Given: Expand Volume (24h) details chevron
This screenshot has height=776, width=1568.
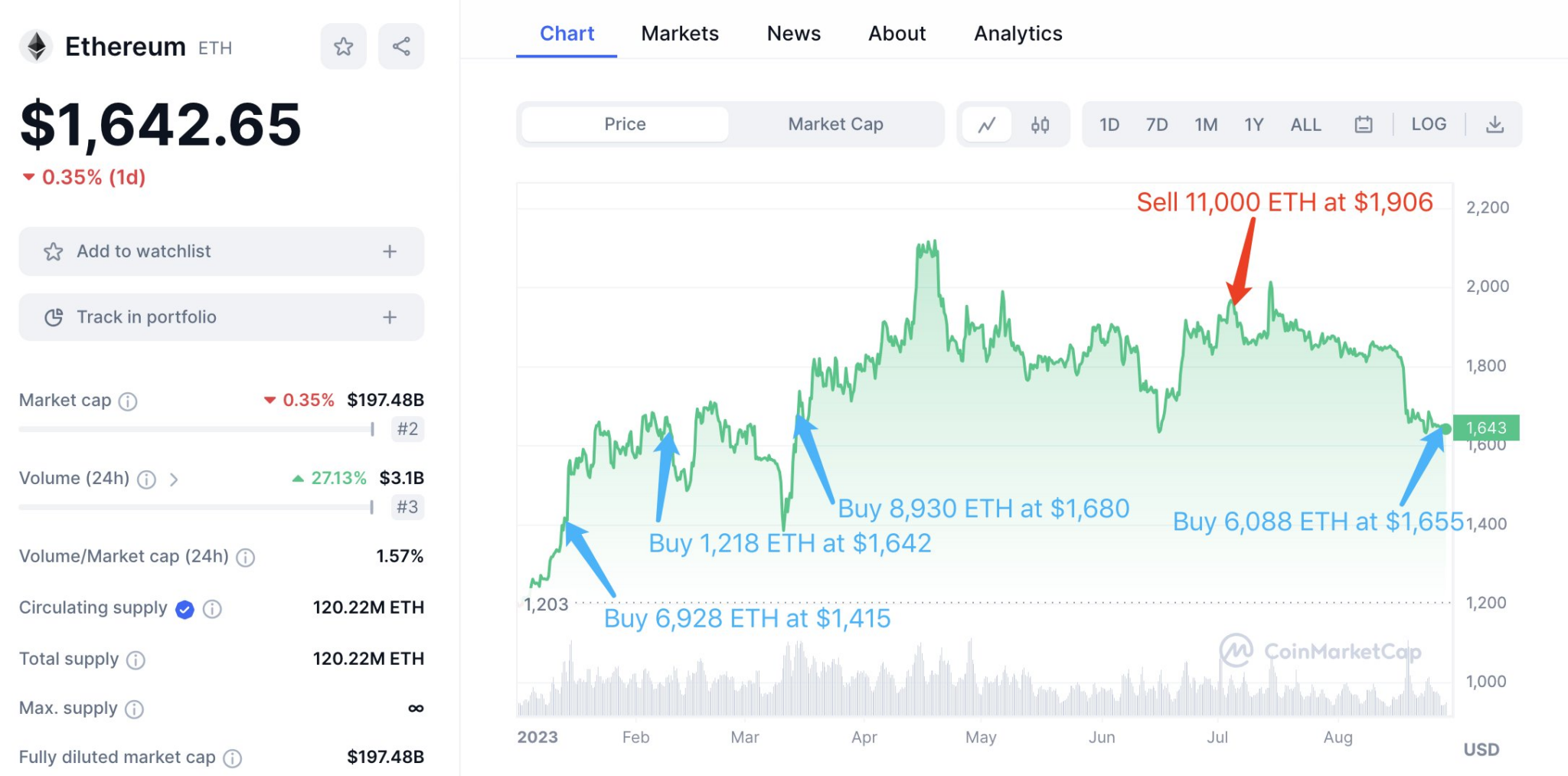Looking at the screenshot, I should point(174,480).
